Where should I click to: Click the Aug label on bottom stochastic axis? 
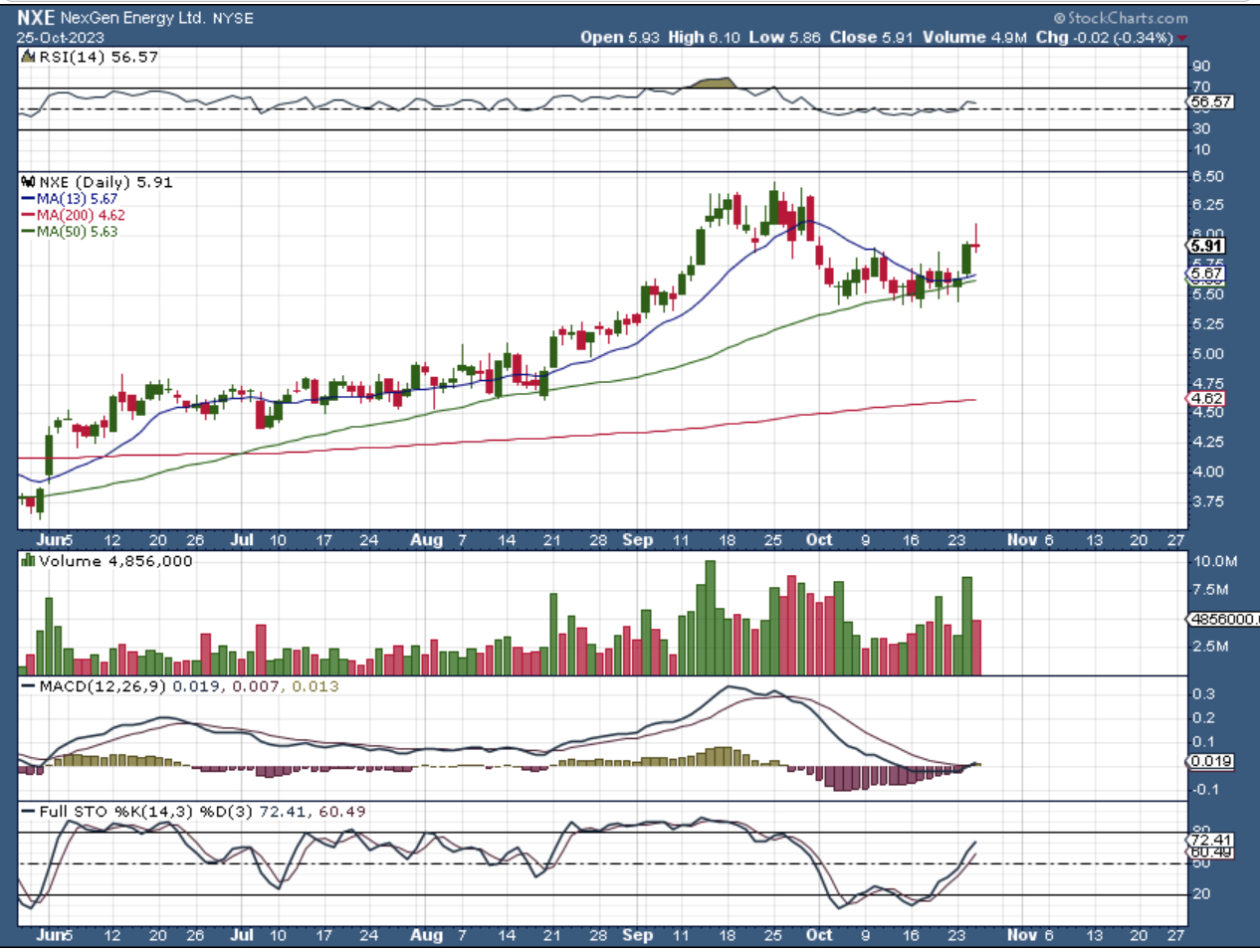426,935
